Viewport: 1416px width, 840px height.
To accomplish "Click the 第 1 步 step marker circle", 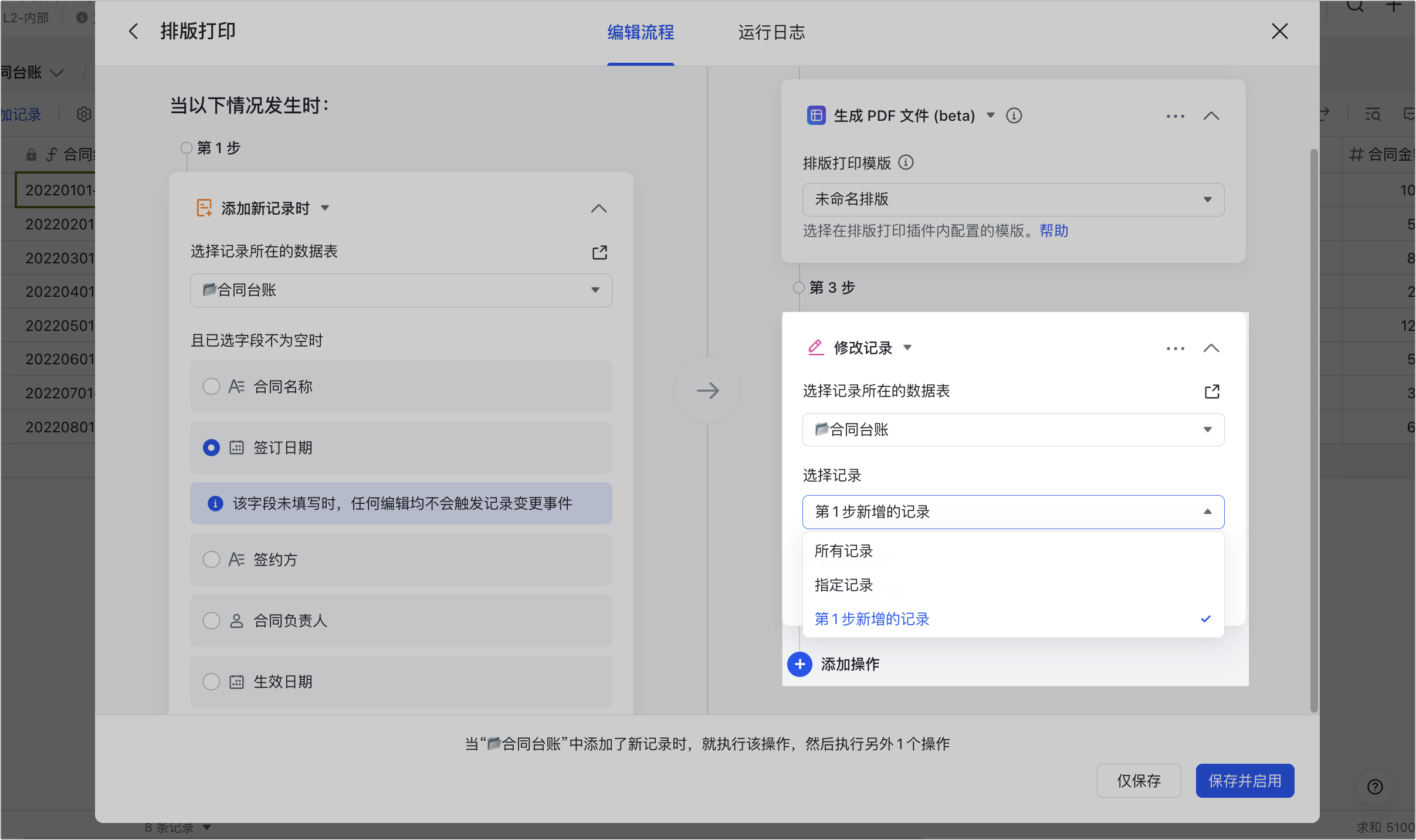I will (x=187, y=148).
